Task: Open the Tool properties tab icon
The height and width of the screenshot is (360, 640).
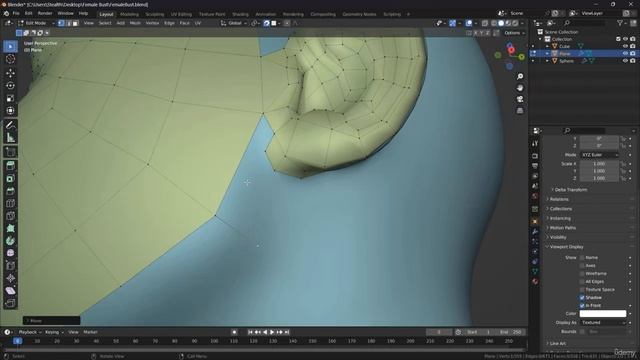Action: (535, 144)
